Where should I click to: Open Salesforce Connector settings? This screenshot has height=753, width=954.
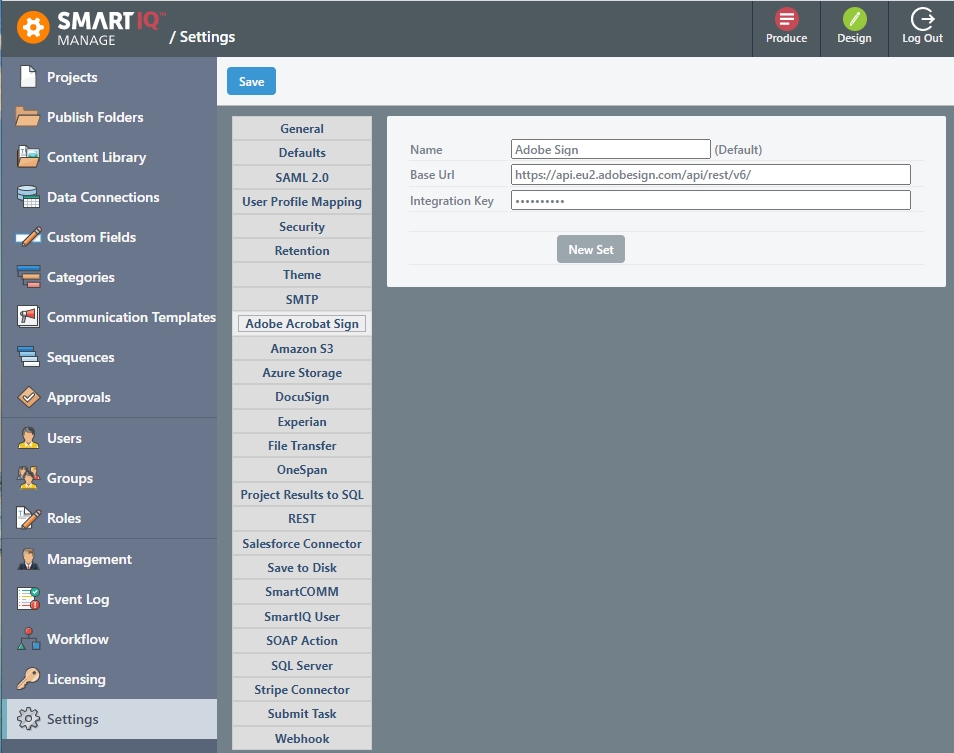(x=302, y=543)
